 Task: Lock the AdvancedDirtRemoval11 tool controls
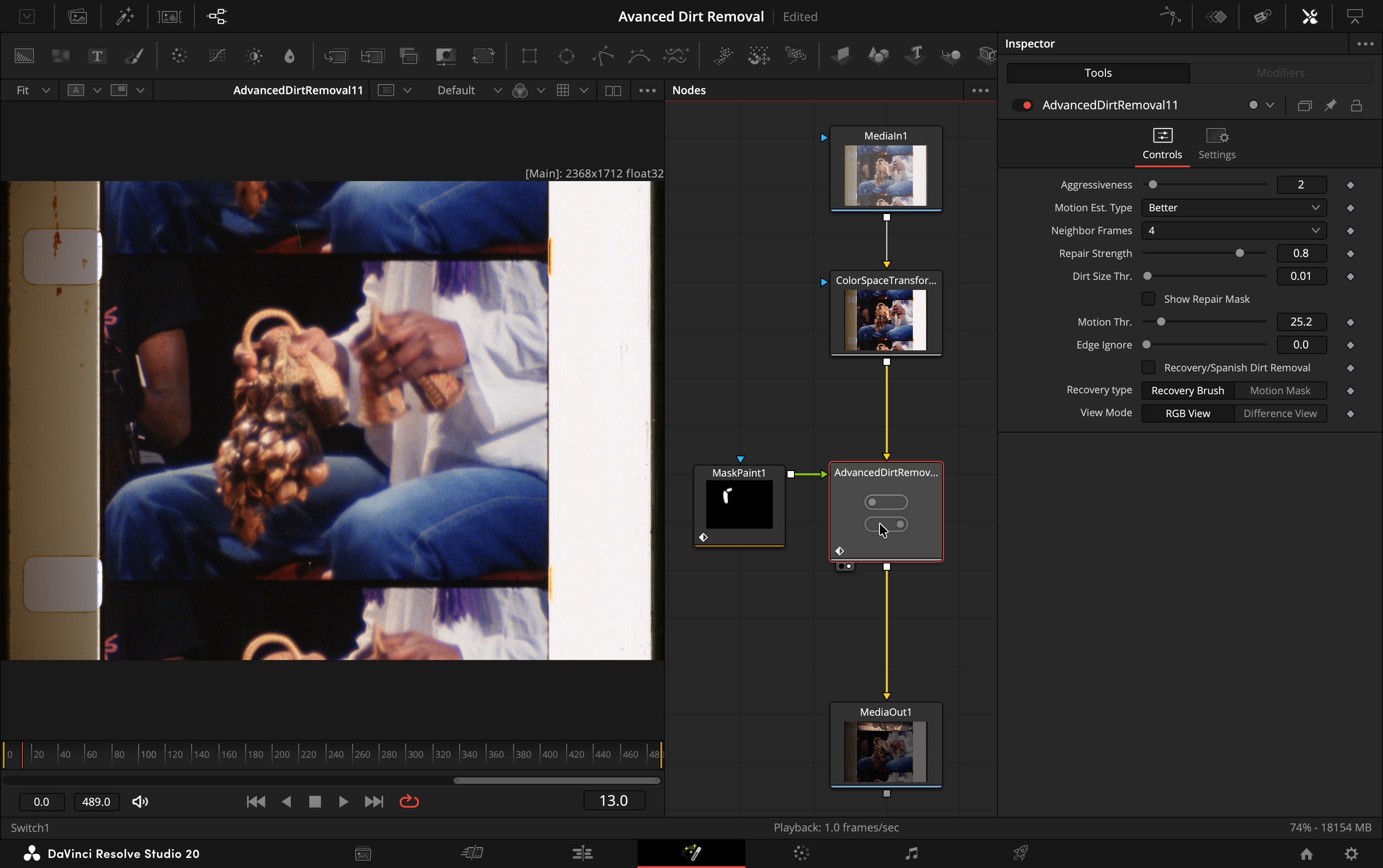(1356, 105)
